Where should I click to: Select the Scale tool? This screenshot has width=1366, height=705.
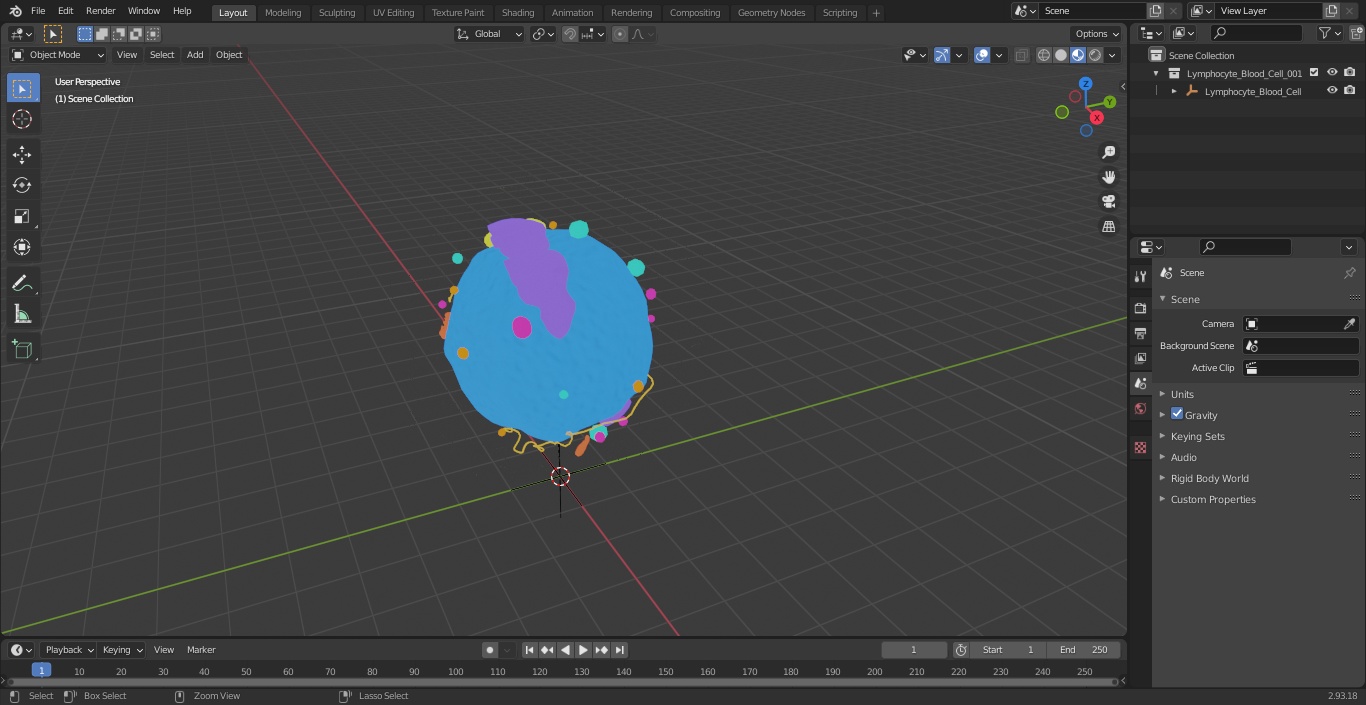pyautogui.click(x=22, y=216)
